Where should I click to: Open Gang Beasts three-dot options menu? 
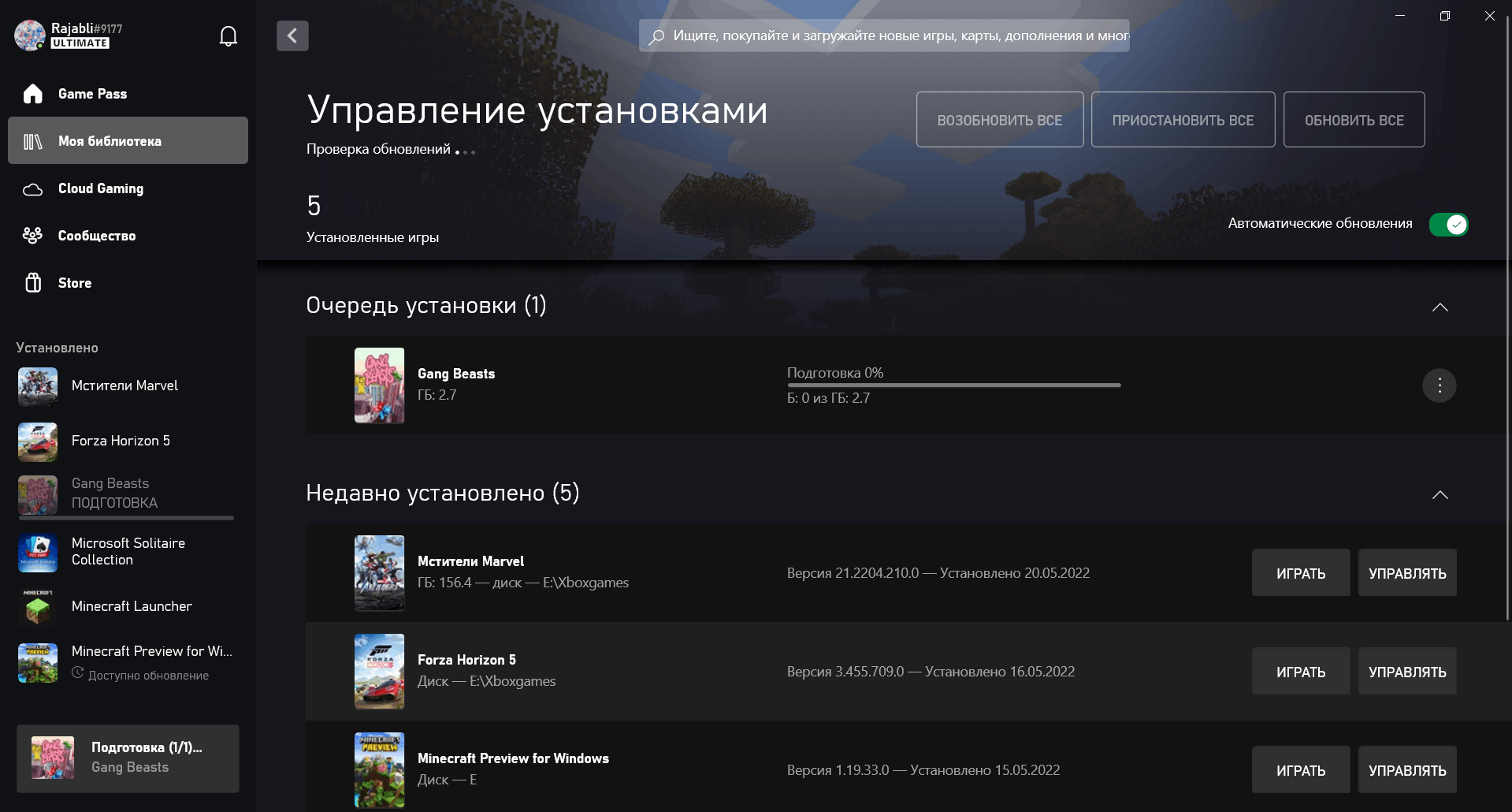point(1439,386)
